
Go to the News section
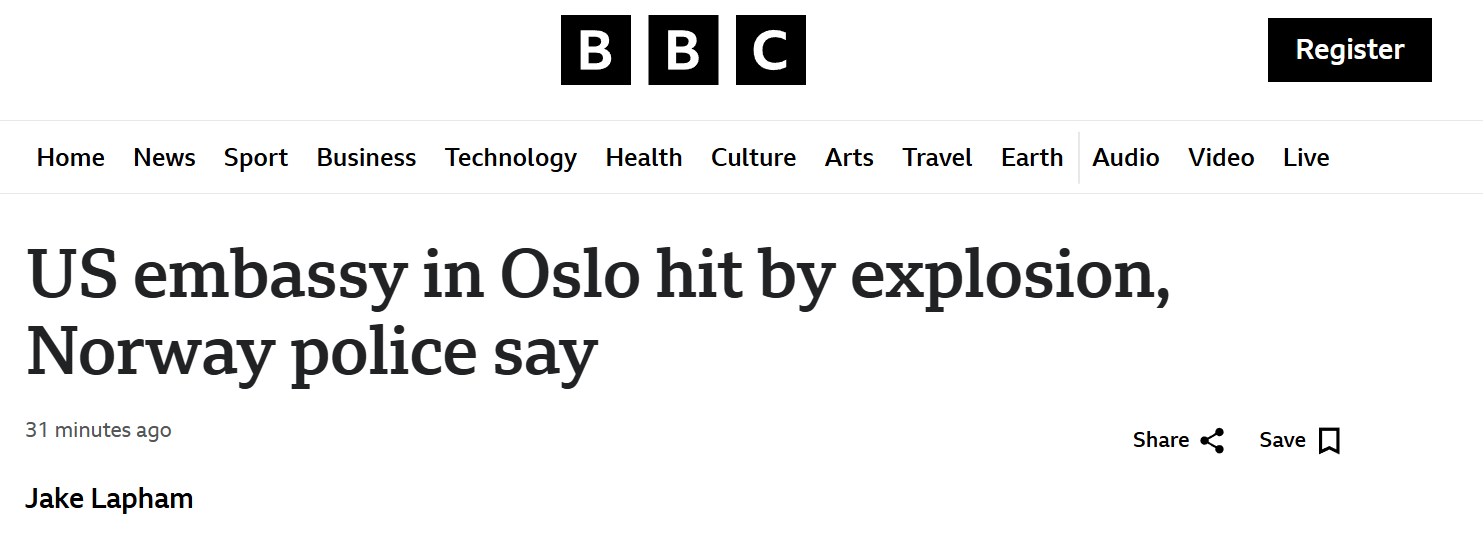click(164, 158)
